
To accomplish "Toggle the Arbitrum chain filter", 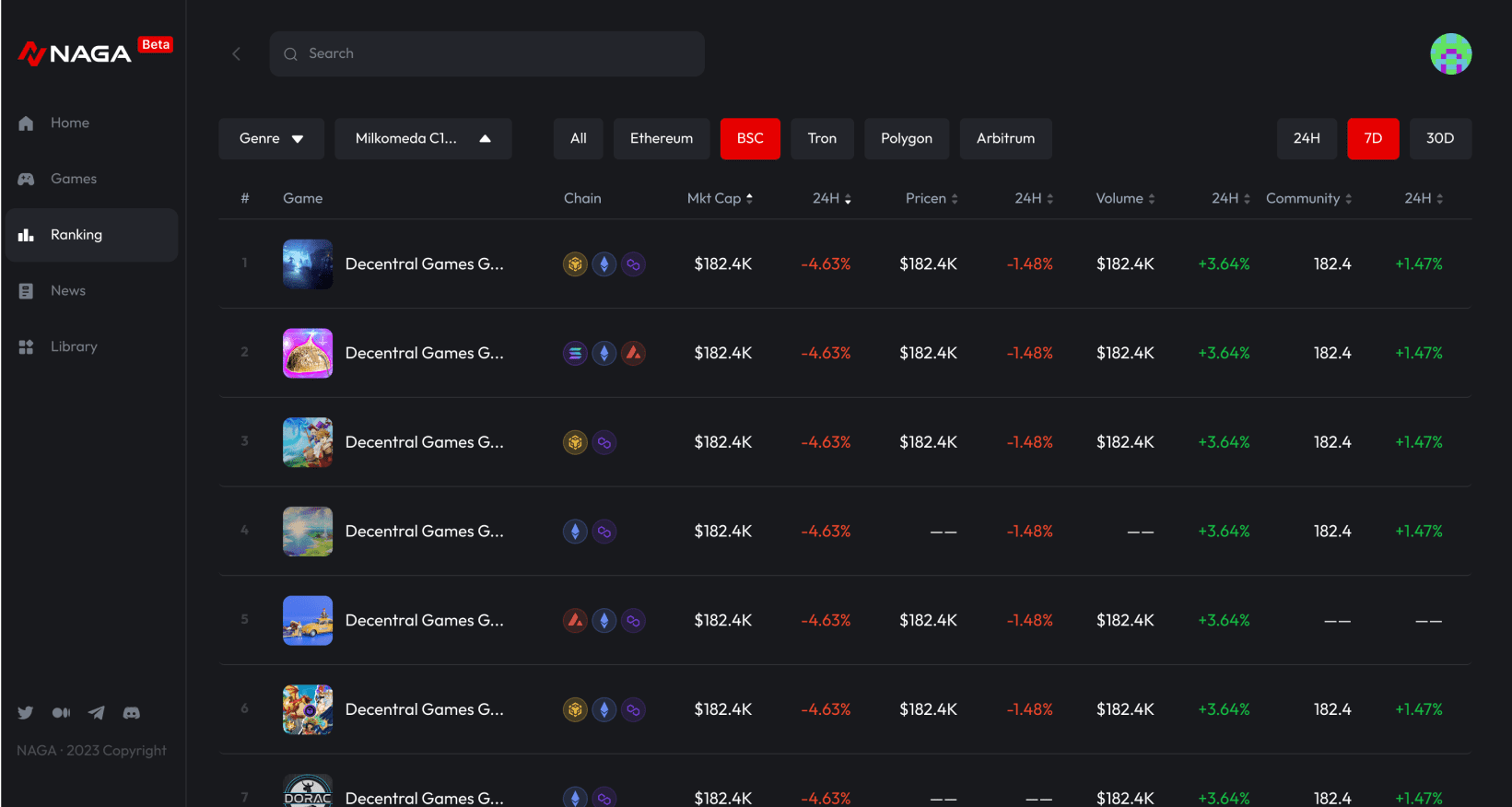I will [1005, 139].
